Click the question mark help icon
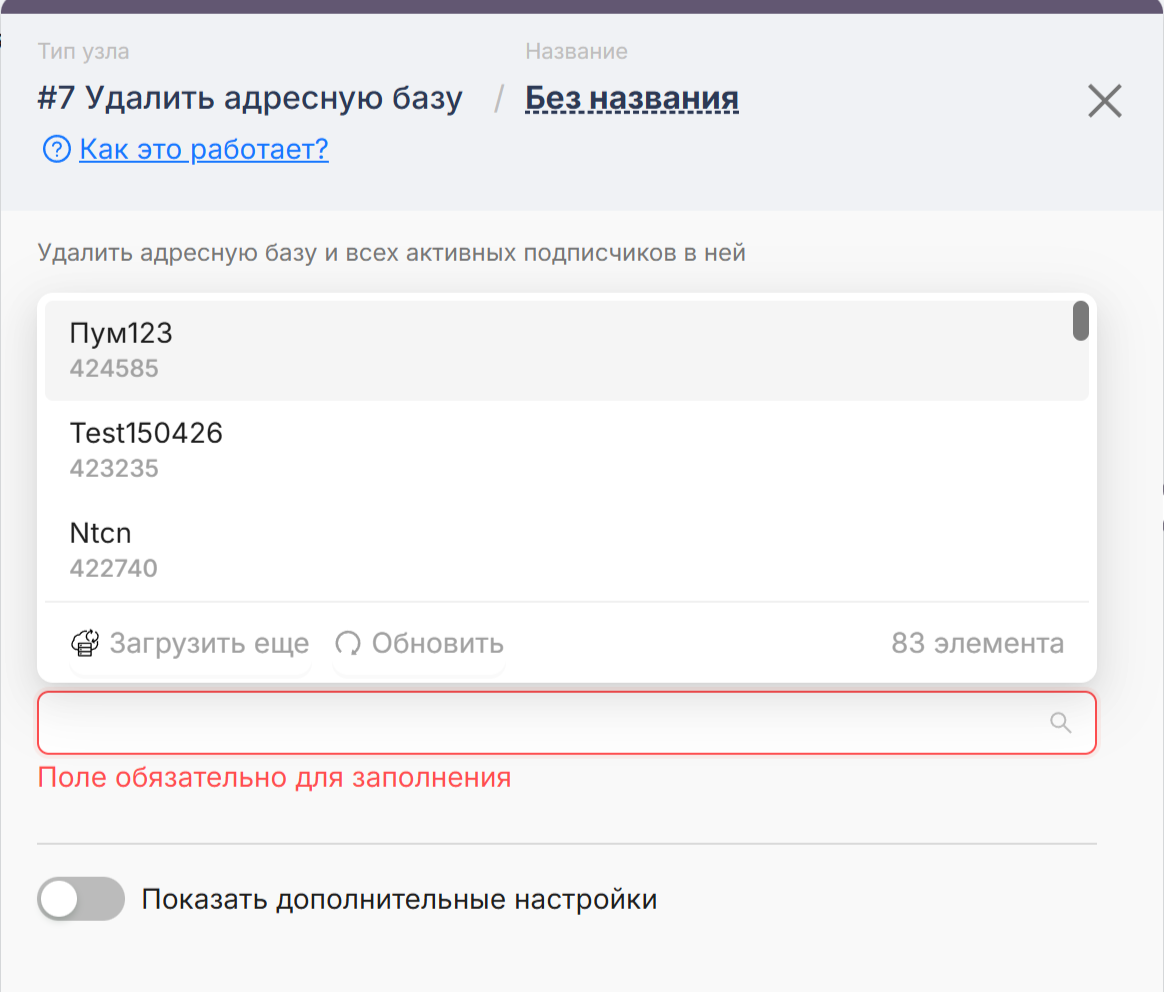Image resolution: width=1164 pixels, height=992 pixels. click(x=55, y=150)
